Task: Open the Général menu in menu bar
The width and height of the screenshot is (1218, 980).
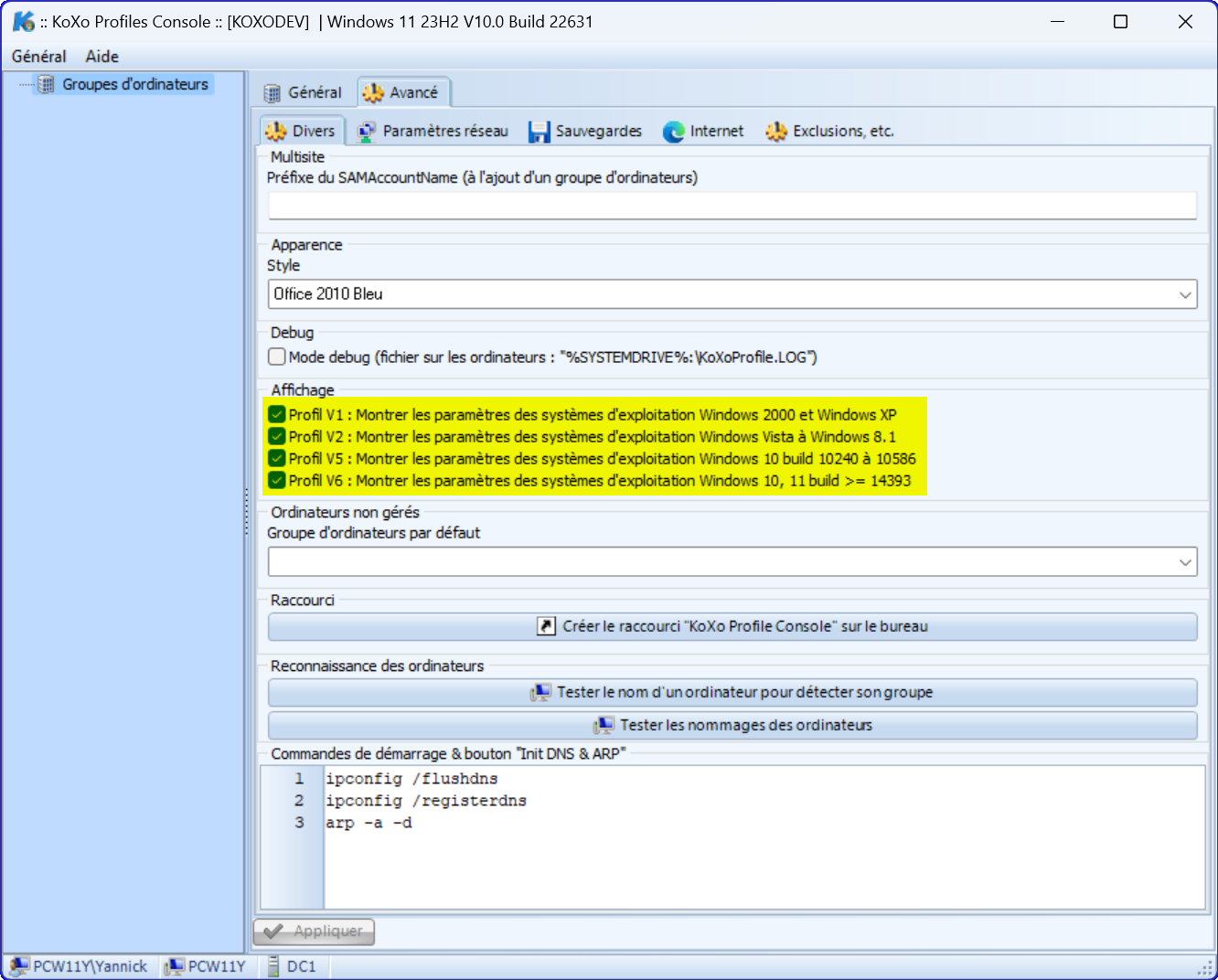Action: pyautogui.click(x=39, y=57)
